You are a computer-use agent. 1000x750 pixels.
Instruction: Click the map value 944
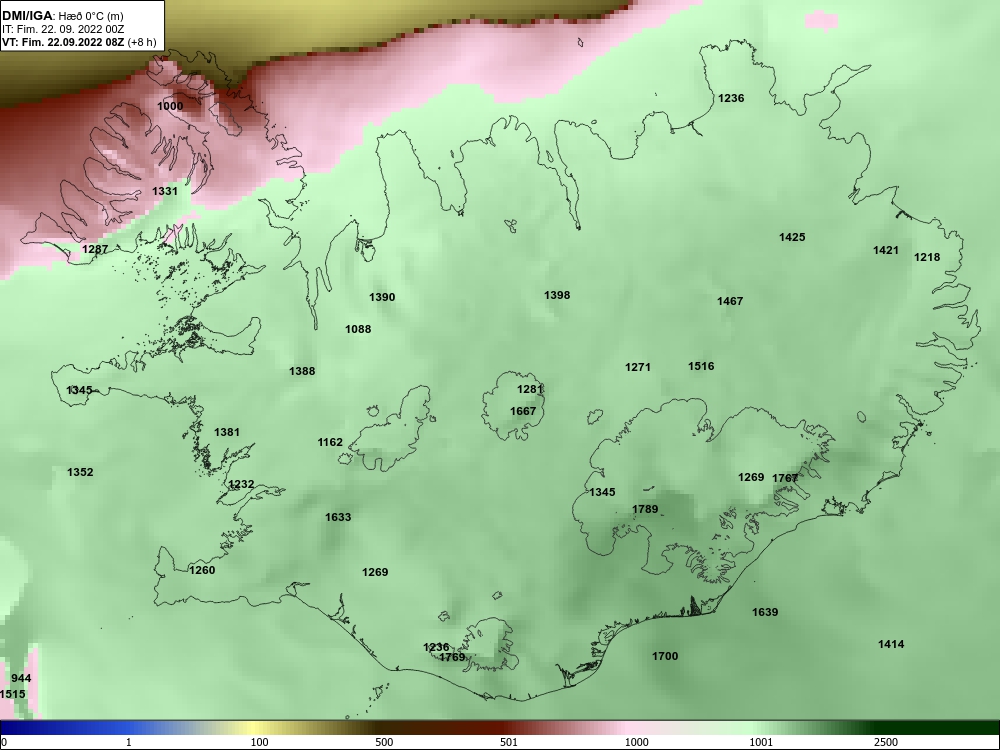click(x=21, y=679)
